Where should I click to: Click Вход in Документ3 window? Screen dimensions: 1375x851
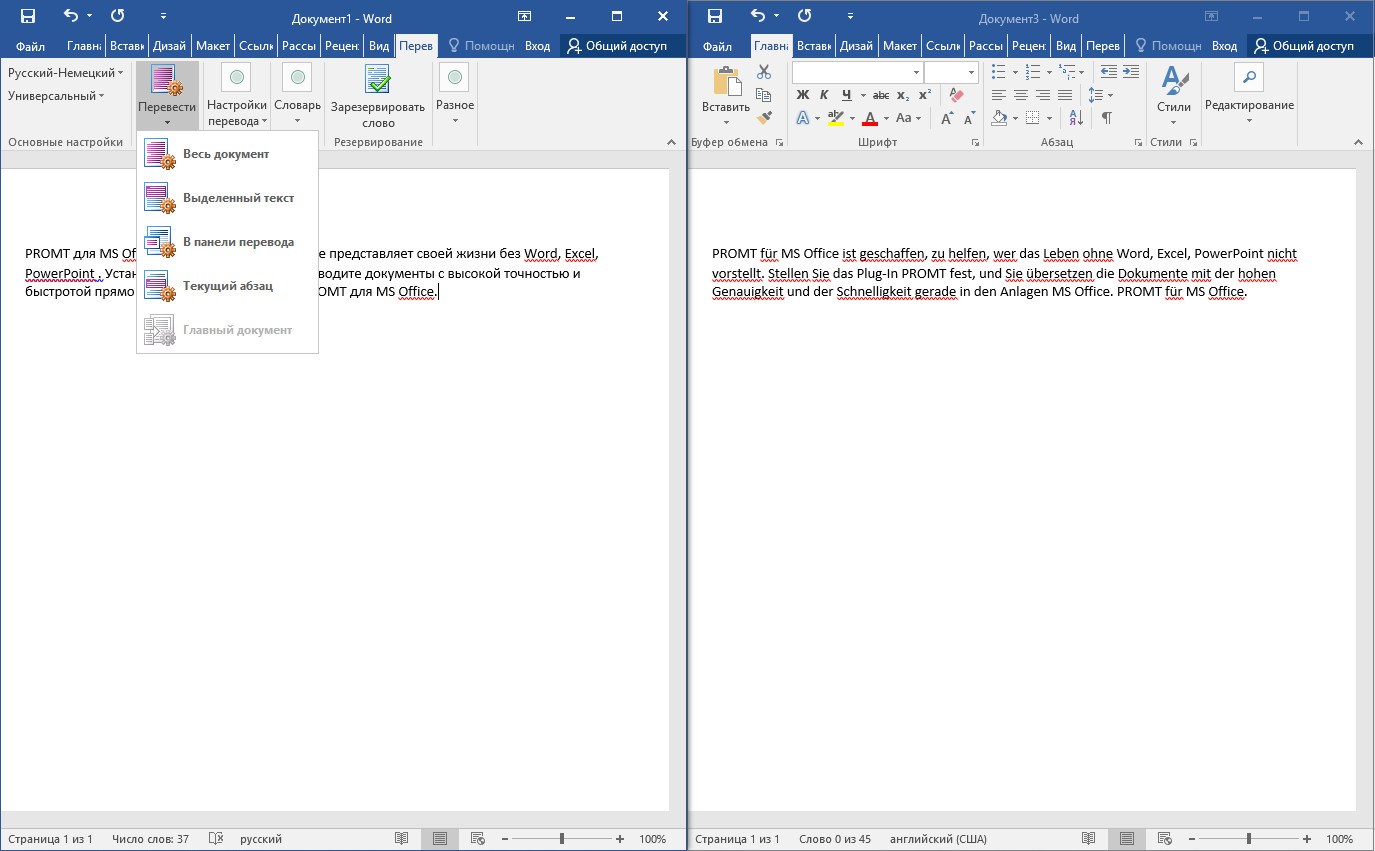(1224, 46)
